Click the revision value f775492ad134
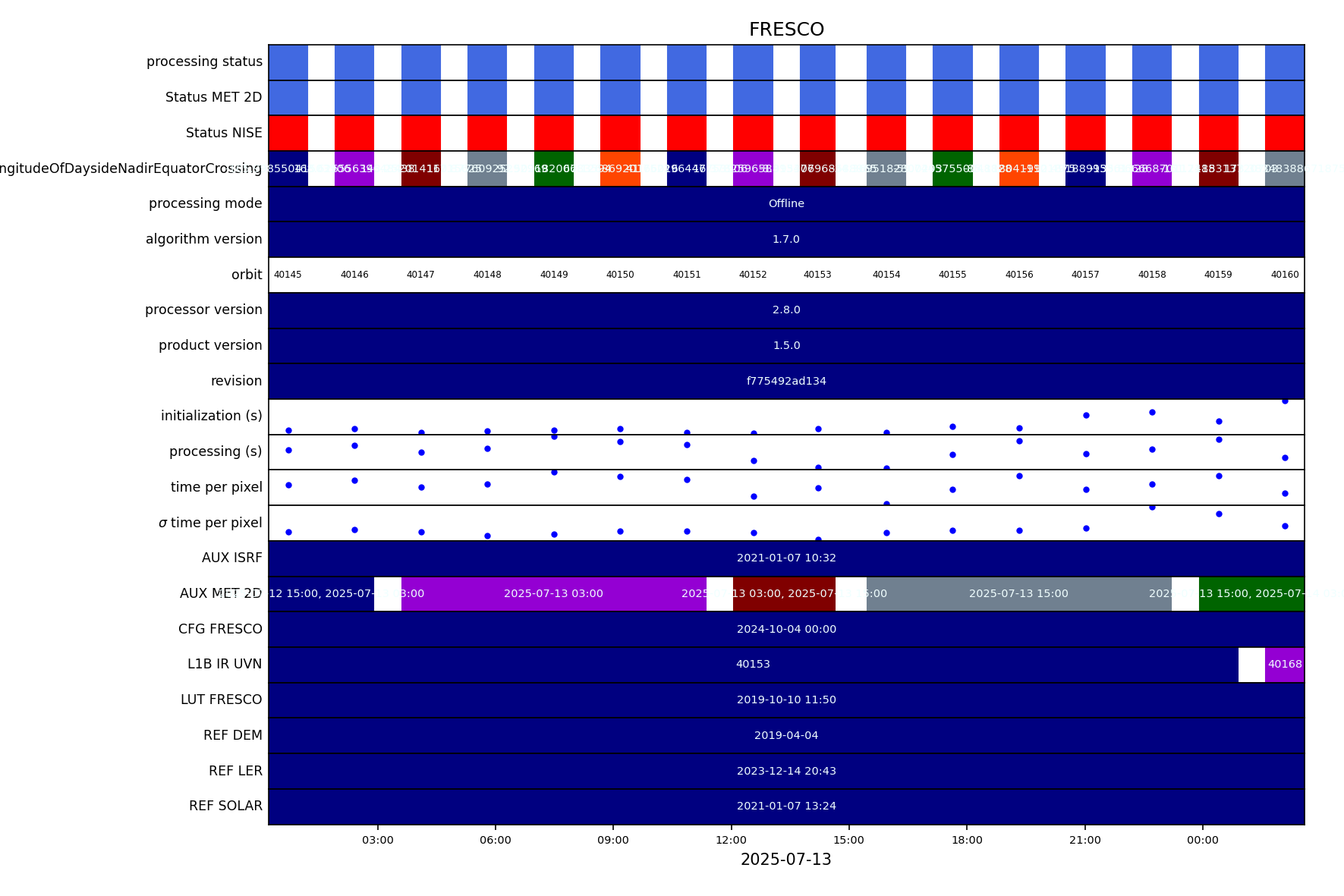This screenshot has height=896, width=1344. 786,381
